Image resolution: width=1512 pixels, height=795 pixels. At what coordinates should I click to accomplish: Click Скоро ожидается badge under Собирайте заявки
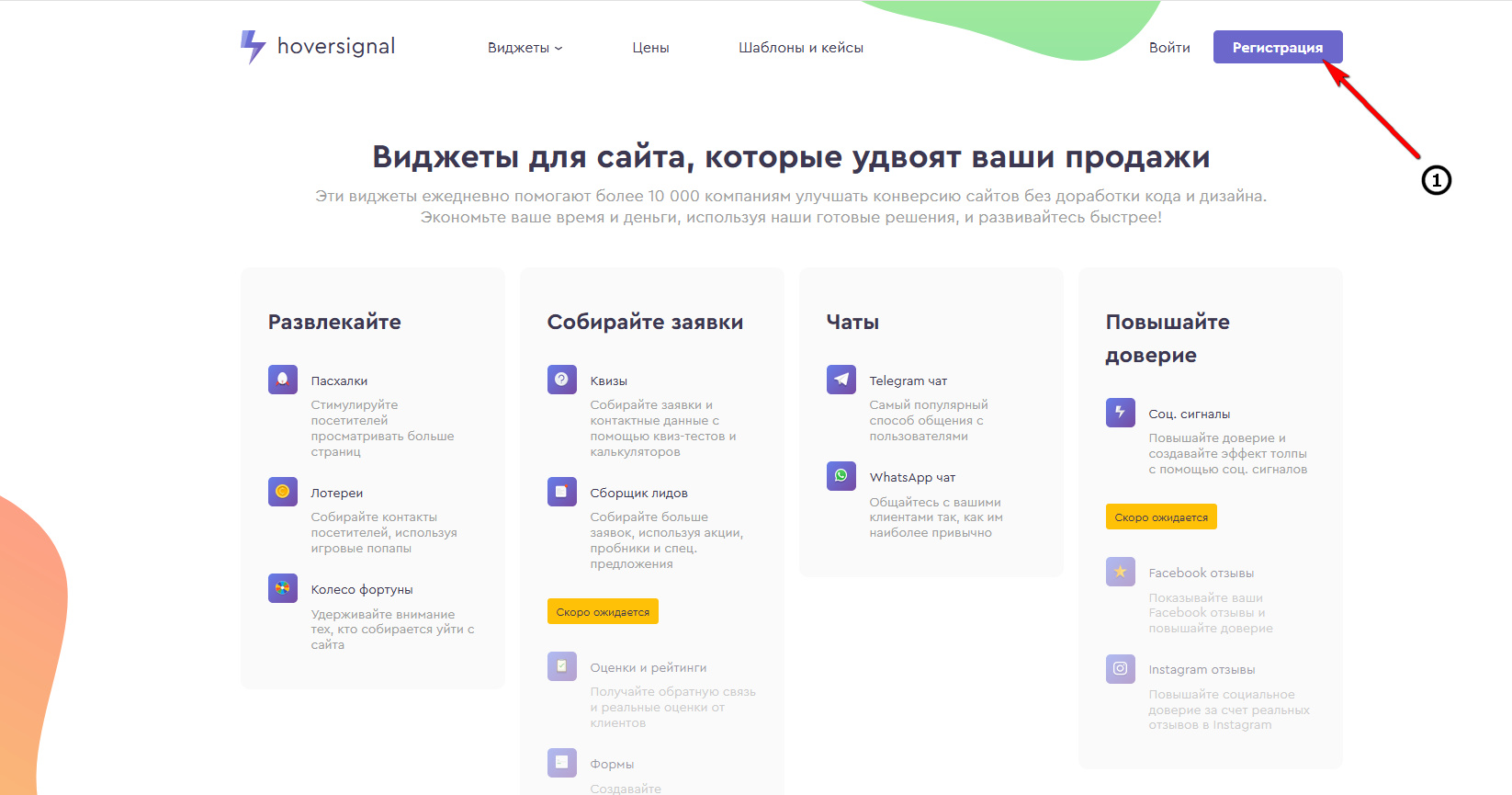click(x=603, y=611)
